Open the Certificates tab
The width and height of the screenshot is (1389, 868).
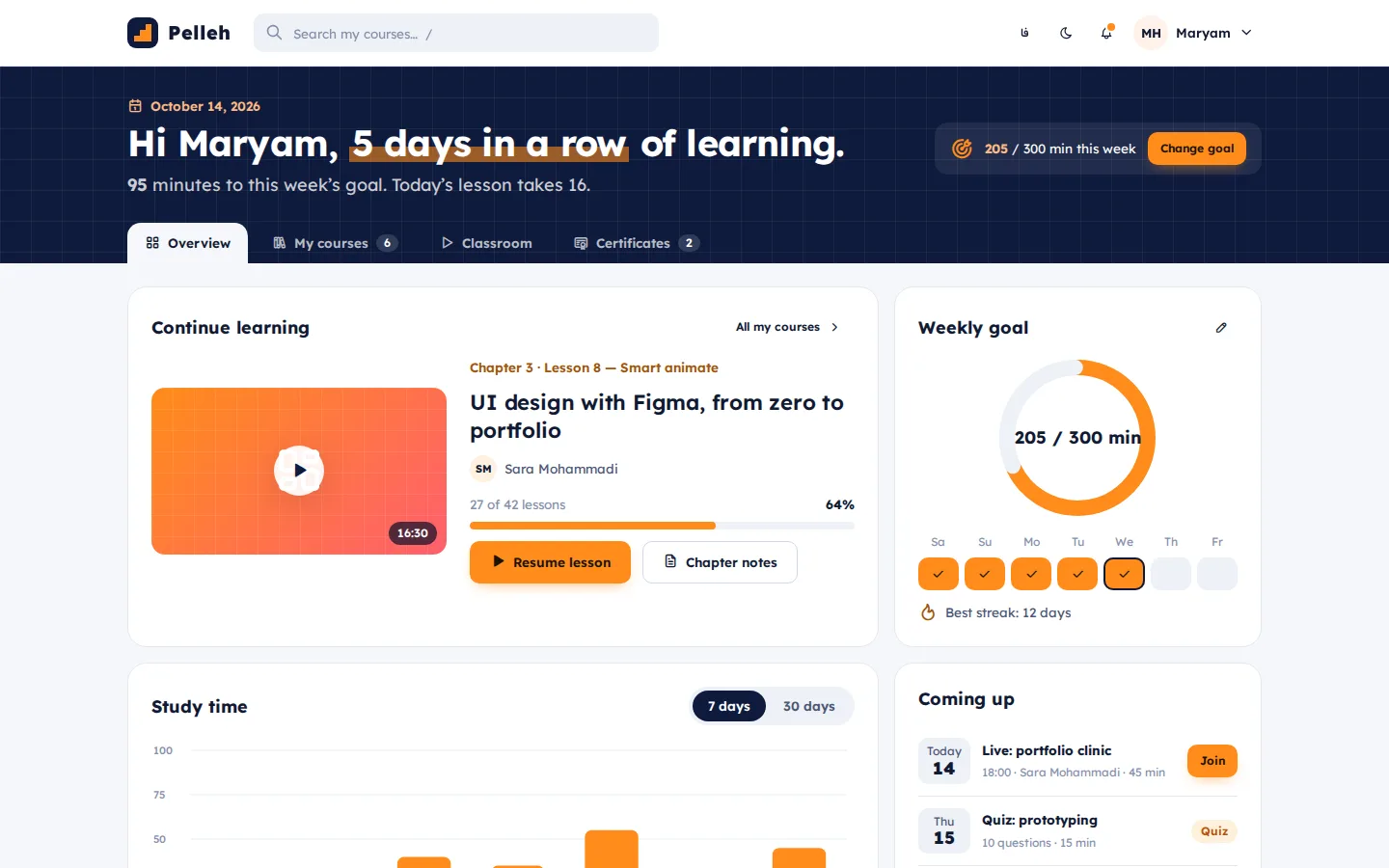(637, 243)
